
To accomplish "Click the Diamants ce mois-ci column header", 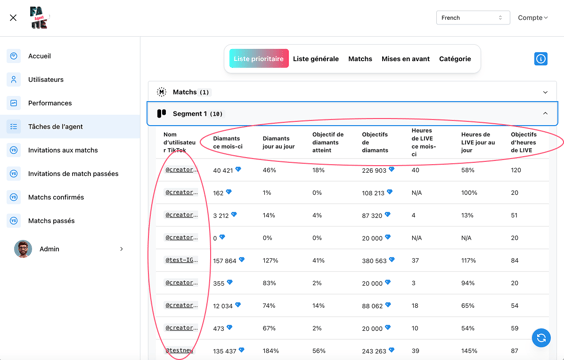I will pos(228,142).
